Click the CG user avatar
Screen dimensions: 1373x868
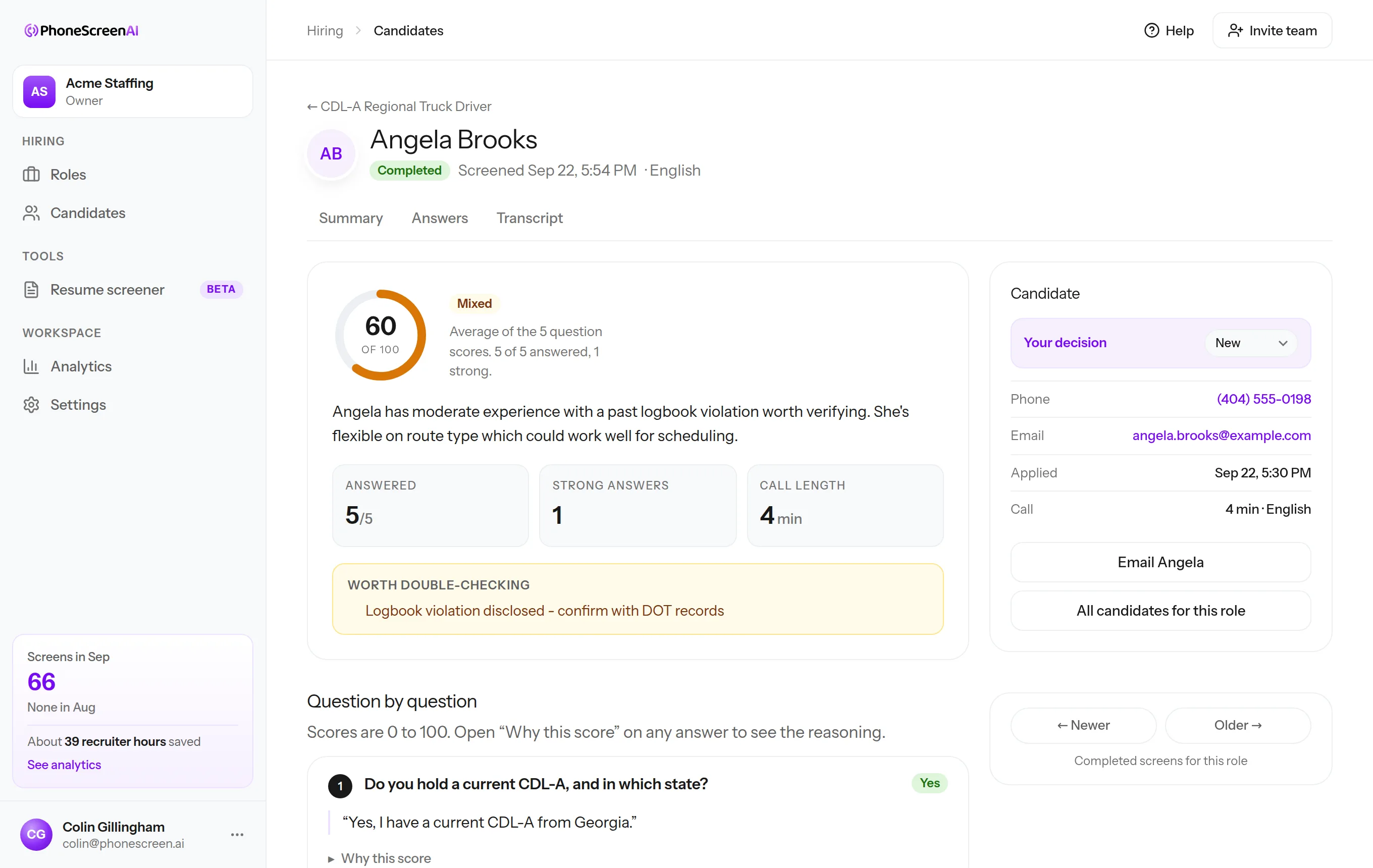coord(36,834)
